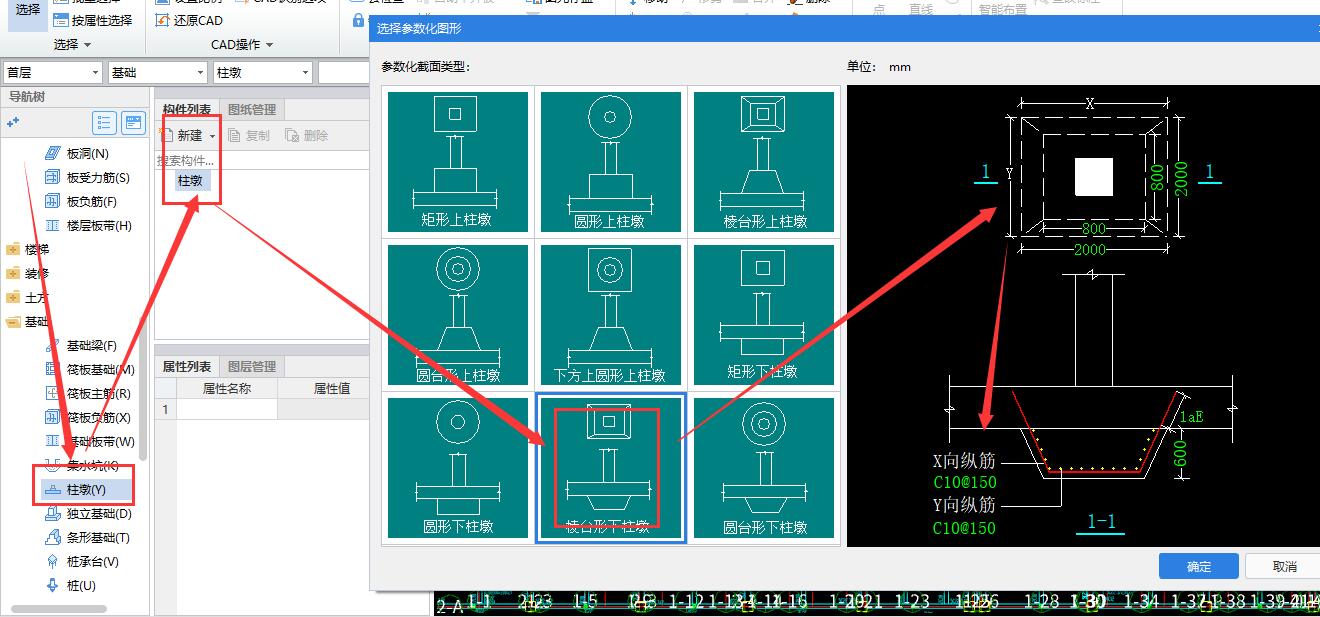Click 确定 to confirm selection

[1199, 566]
